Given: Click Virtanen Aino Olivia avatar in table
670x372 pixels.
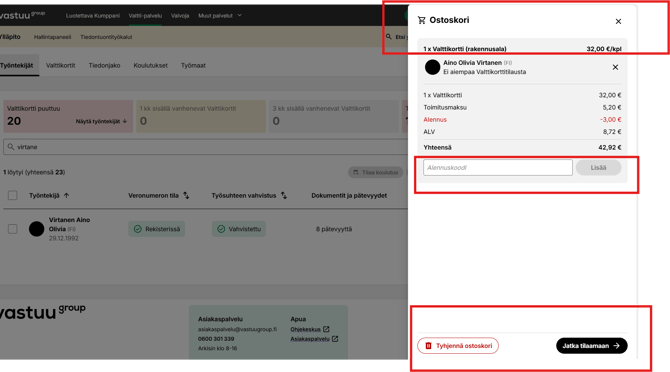Looking at the screenshot, I should [36, 229].
